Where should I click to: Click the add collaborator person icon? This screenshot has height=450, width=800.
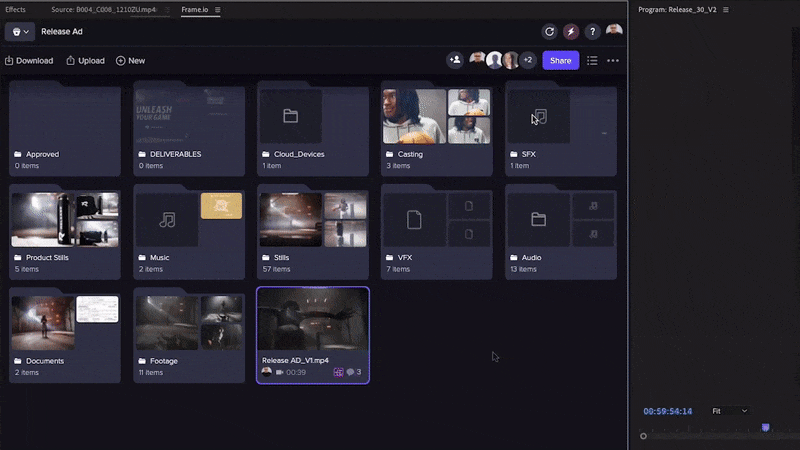pos(455,60)
